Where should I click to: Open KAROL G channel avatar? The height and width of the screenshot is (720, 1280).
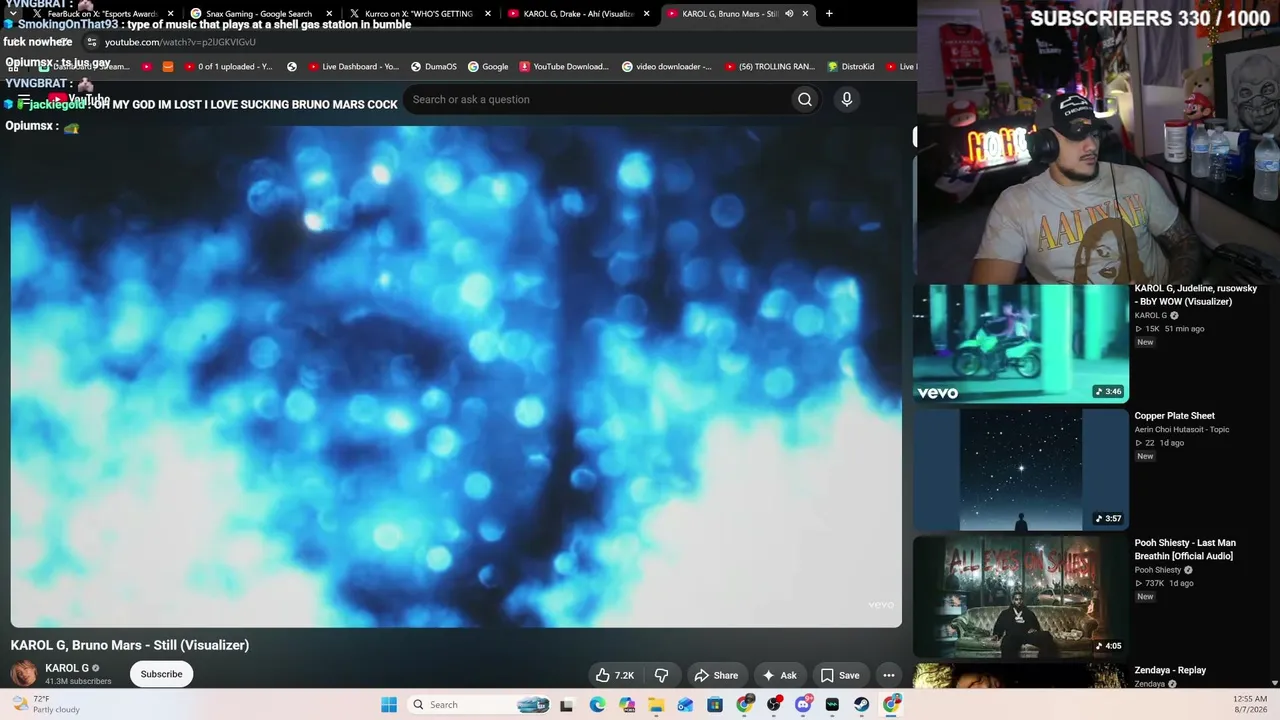pyautogui.click(x=24, y=674)
